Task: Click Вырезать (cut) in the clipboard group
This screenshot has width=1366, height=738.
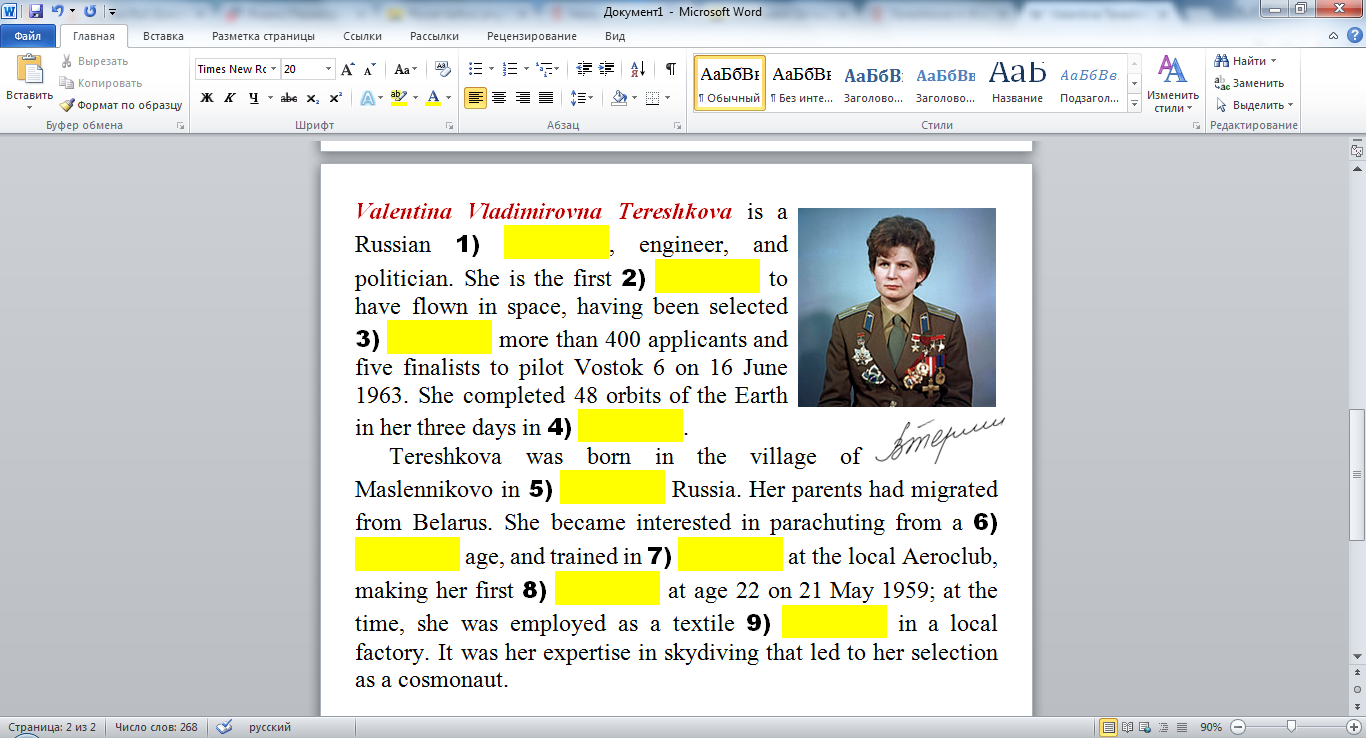Action: [93, 61]
